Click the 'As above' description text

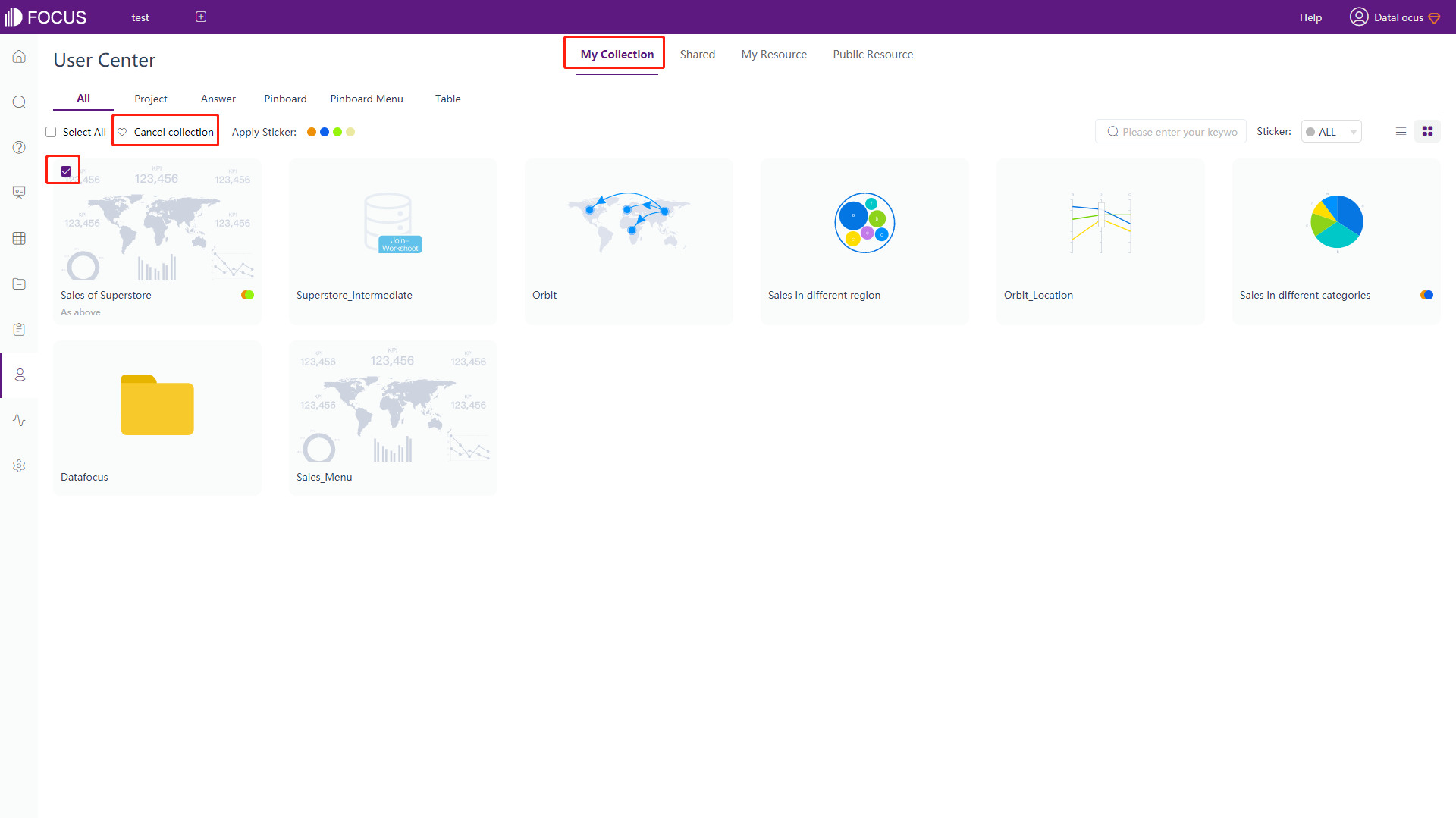click(80, 312)
